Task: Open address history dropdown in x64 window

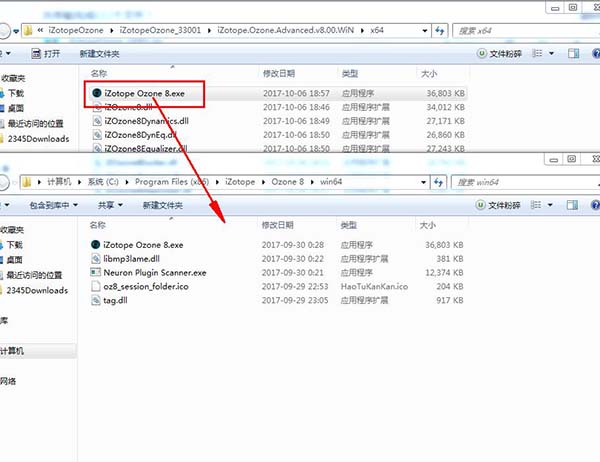Action: (x=425, y=31)
